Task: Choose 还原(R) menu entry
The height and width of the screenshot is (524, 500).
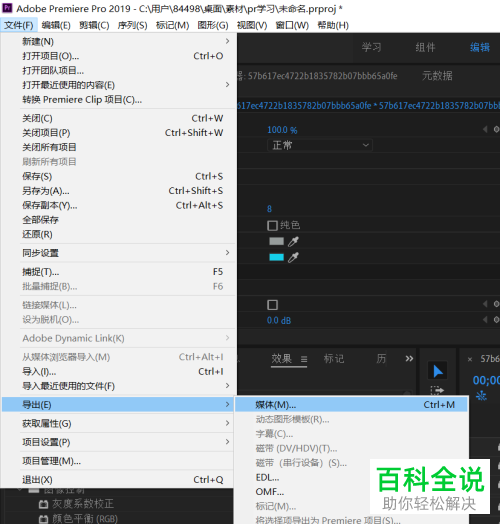Action: [118, 234]
